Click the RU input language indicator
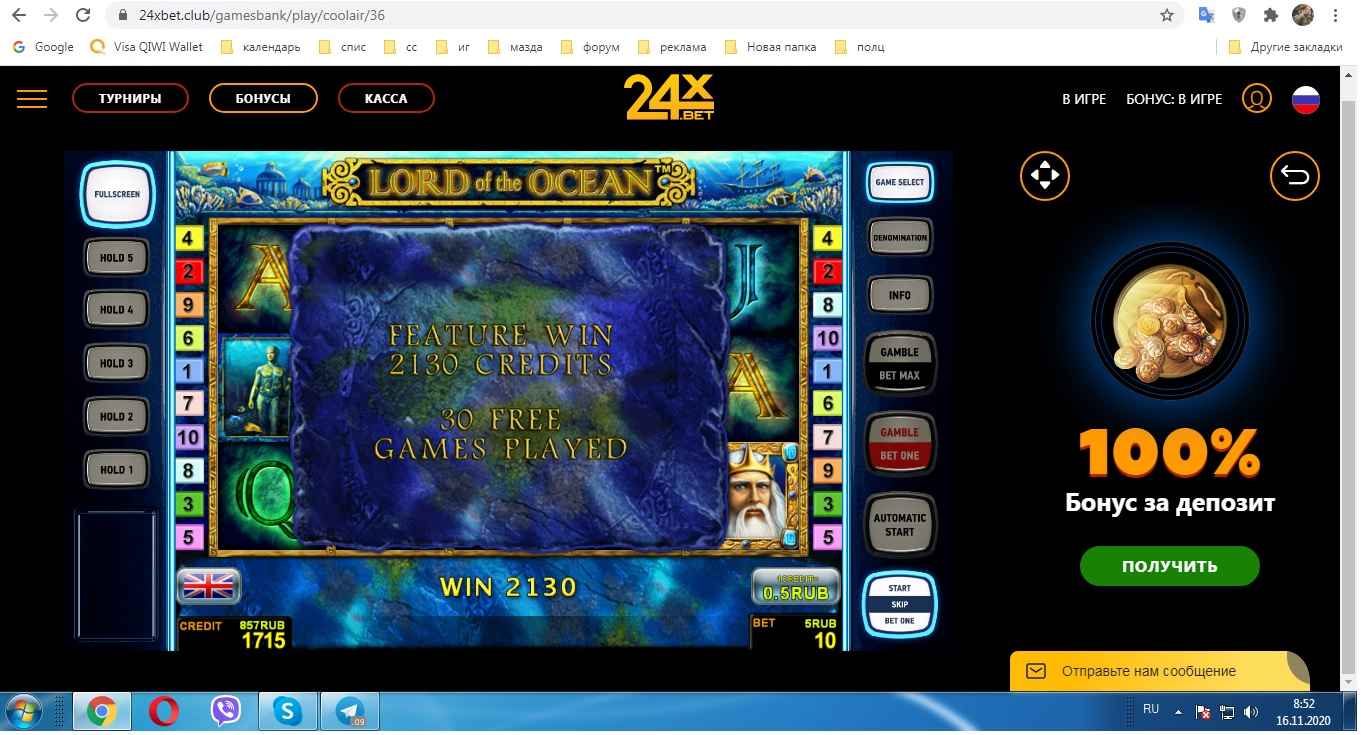This screenshot has height=735, width=1361. click(x=1151, y=709)
